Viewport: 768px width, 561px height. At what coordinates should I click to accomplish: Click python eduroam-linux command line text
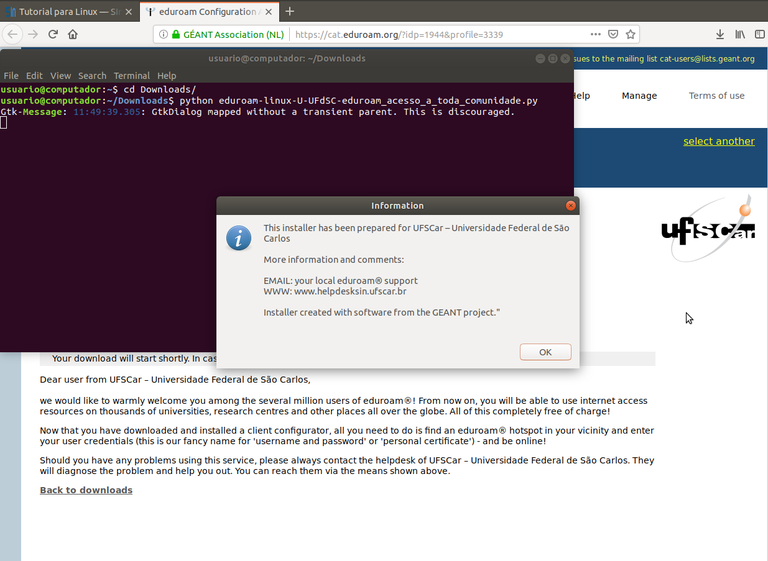pos(359,101)
